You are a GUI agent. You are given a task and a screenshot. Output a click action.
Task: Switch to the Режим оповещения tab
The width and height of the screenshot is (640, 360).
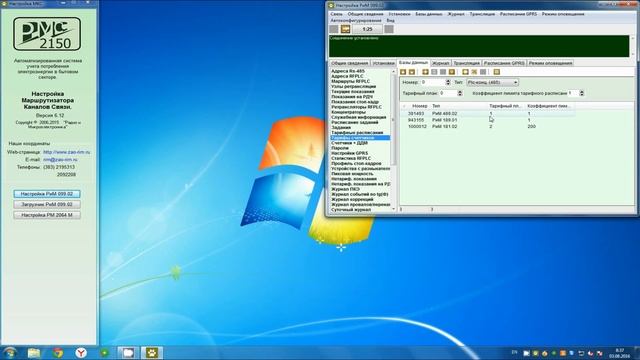[x=550, y=63]
